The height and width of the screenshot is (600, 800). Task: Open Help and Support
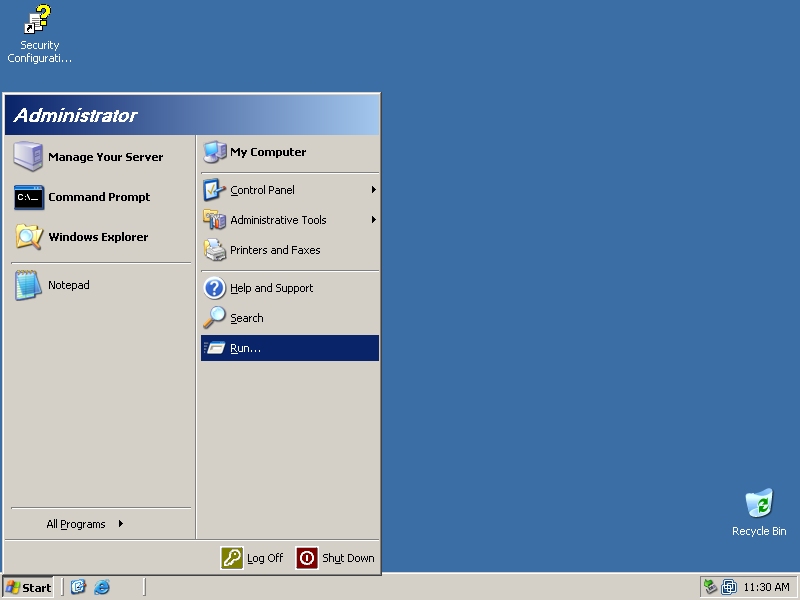271,288
